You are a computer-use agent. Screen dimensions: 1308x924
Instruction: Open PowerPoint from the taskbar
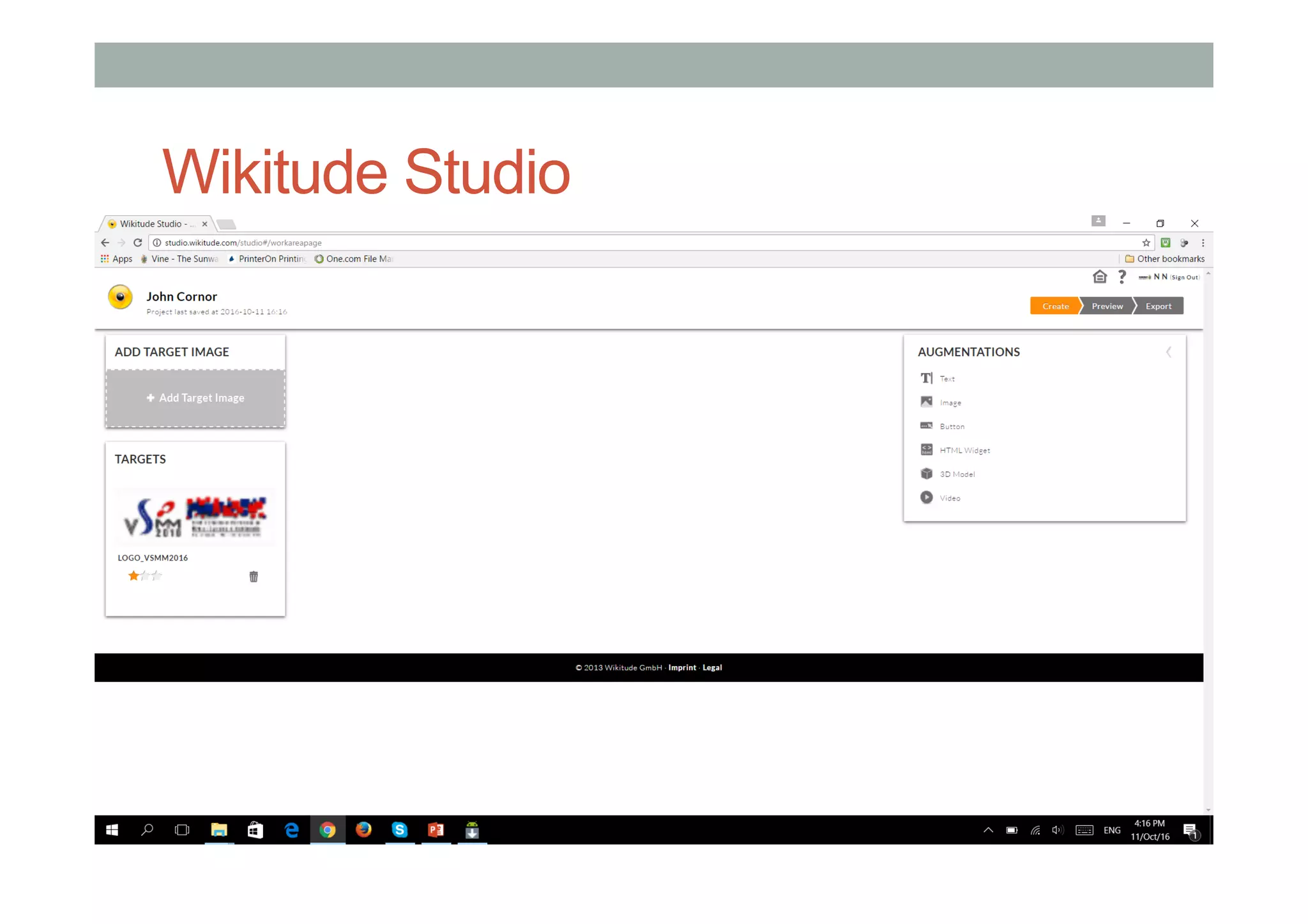point(436,829)
